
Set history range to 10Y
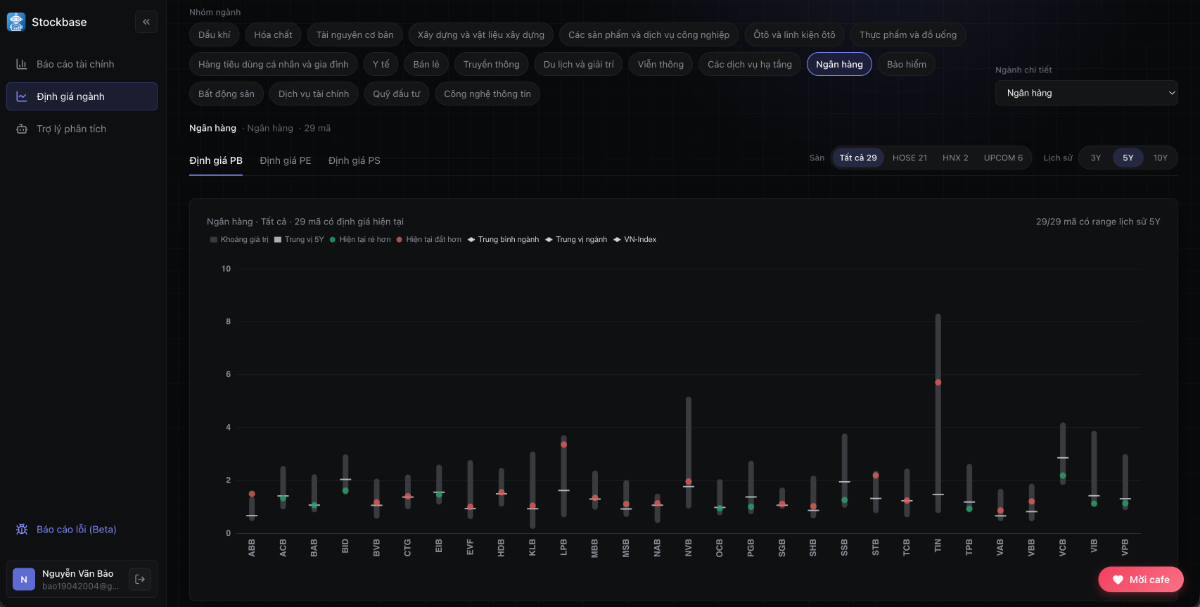click(x=1161, y=158)
